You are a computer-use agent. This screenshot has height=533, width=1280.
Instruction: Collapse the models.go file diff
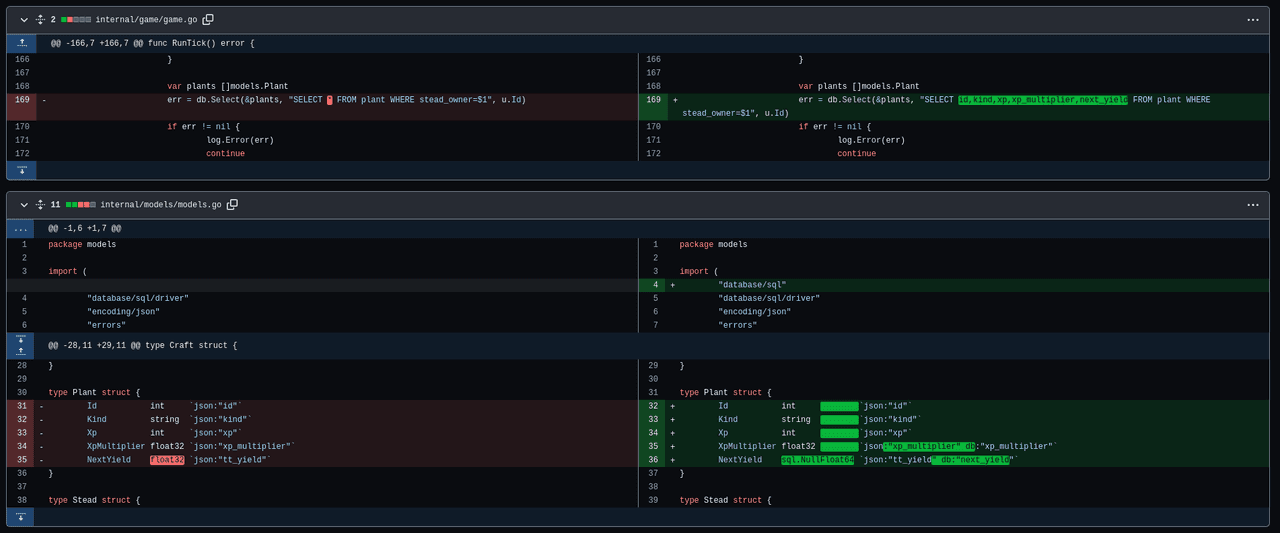[24, 204]
